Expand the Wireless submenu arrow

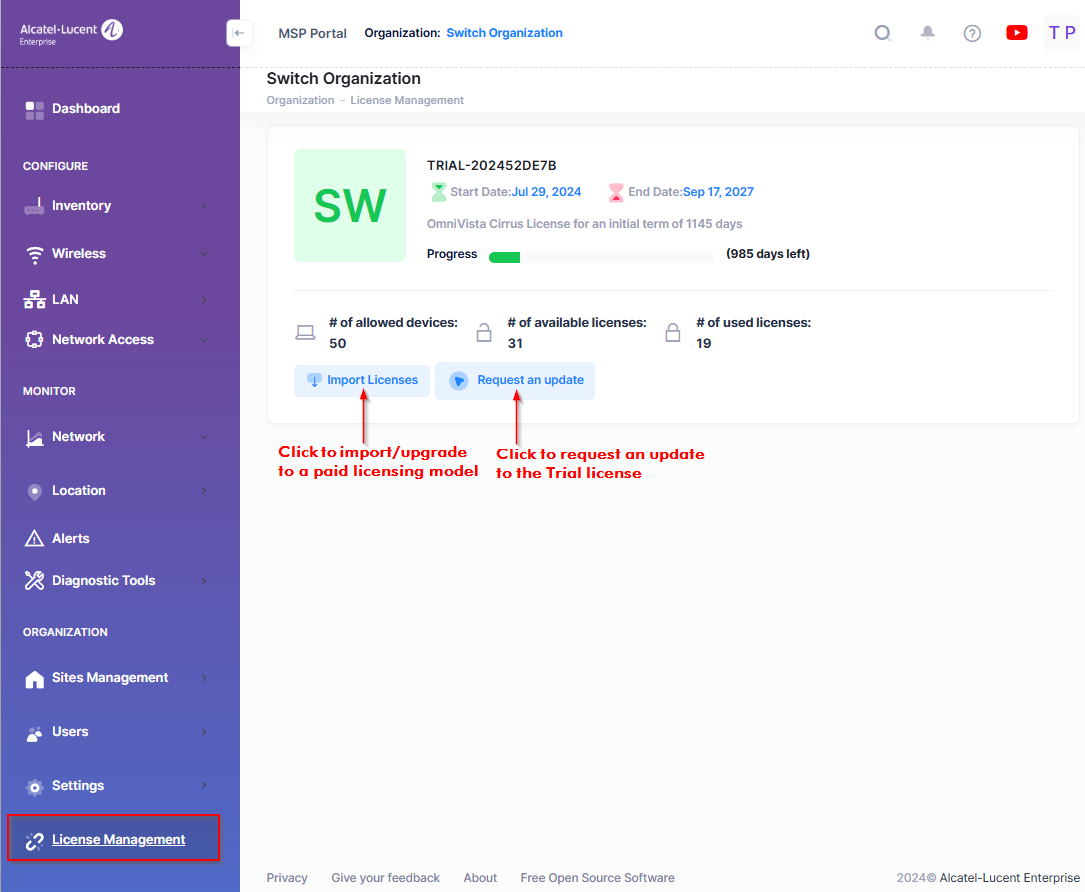coord(204,254)
